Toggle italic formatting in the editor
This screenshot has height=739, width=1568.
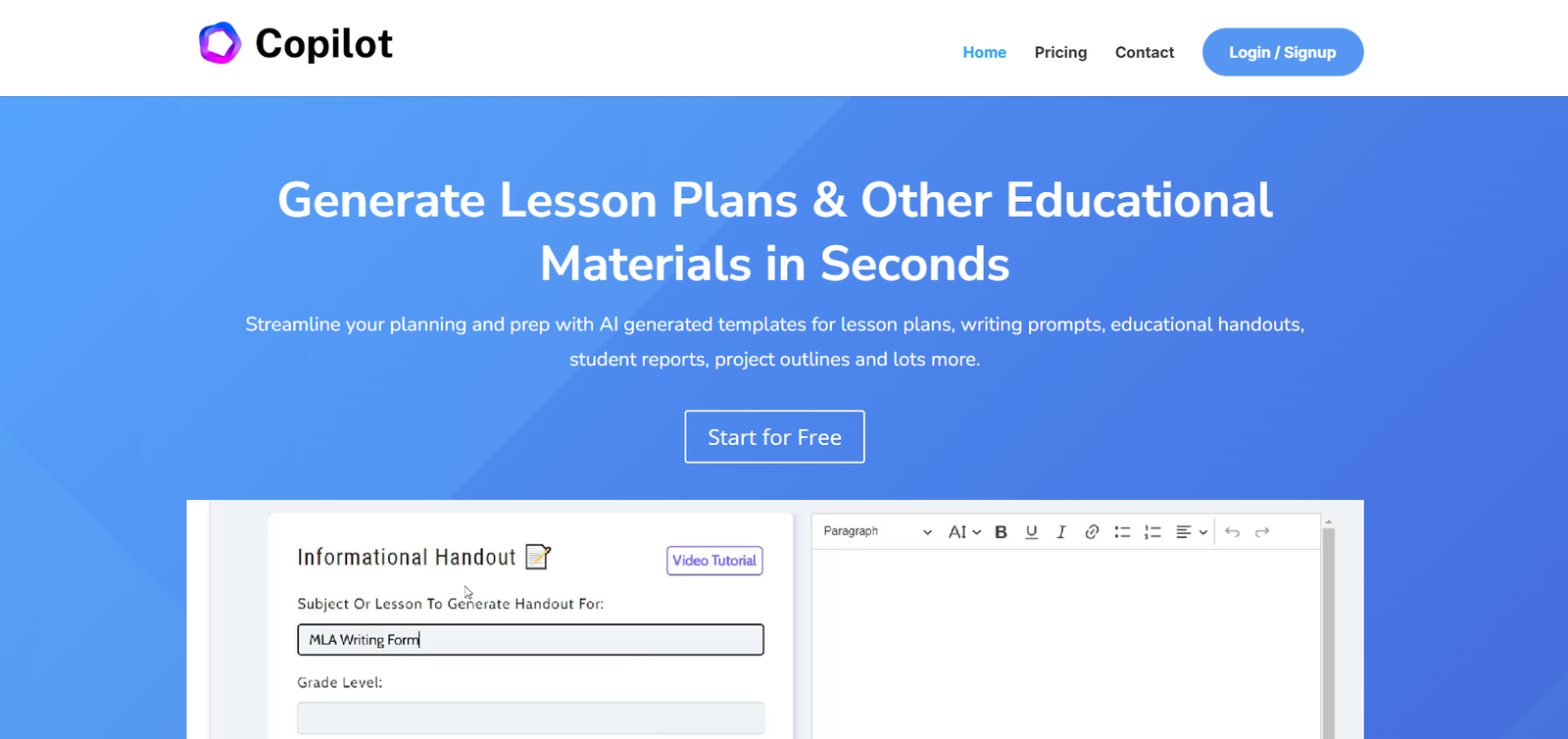coord(1060,532)
